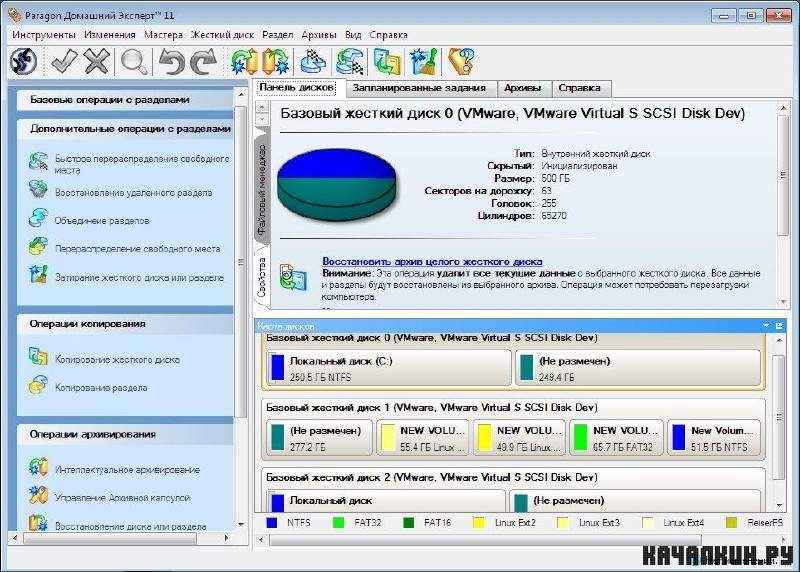Viewport: 800px width, 572px height.
Task: Click icon beside Управление Архивной капсулой
Action: (x=38, y=495)
